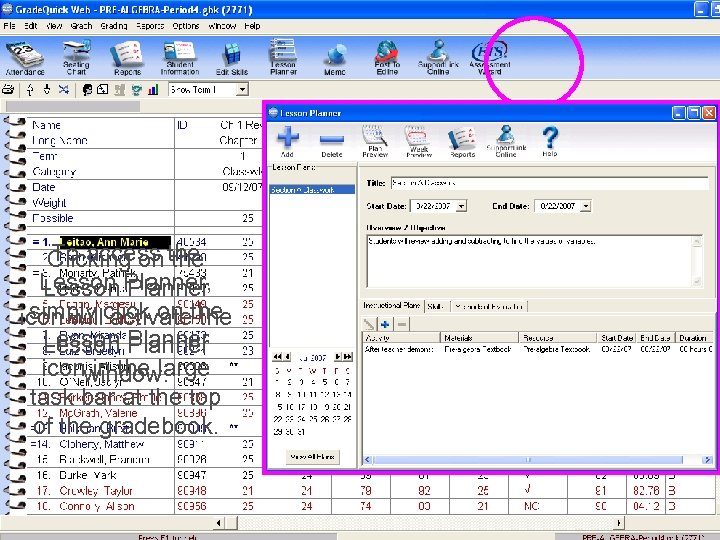This screenshot has height=540, width=720.
Task: Open the File menu
Action: point(9,26)
